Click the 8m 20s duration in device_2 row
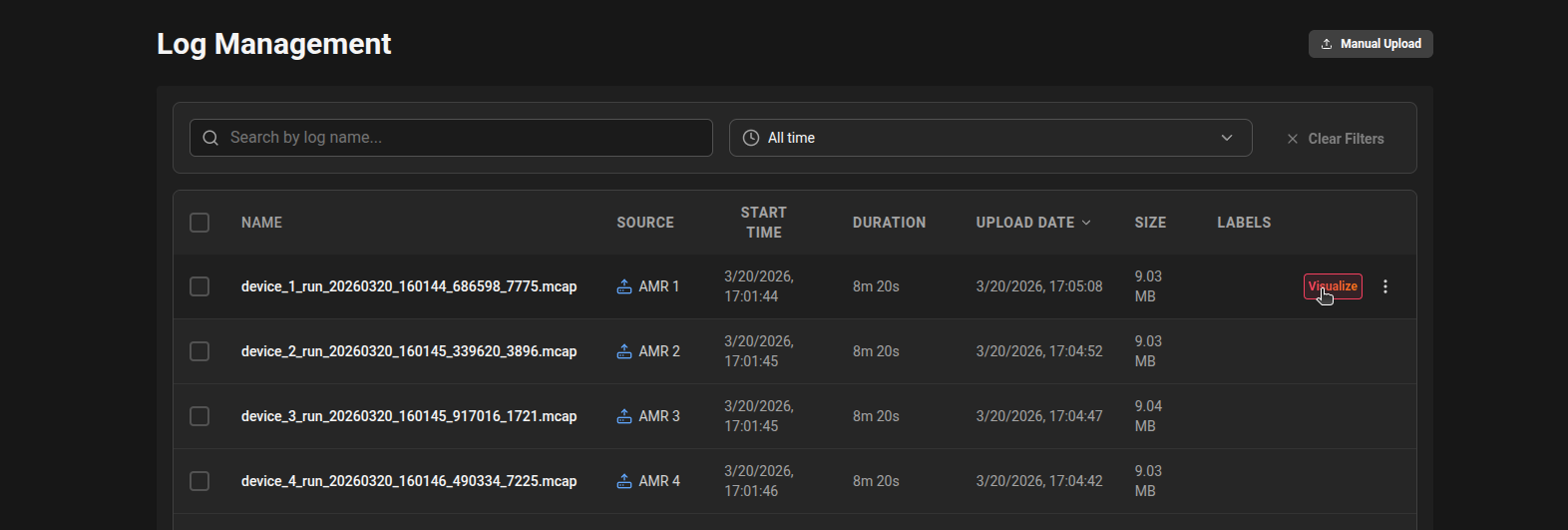 (876, 351)
